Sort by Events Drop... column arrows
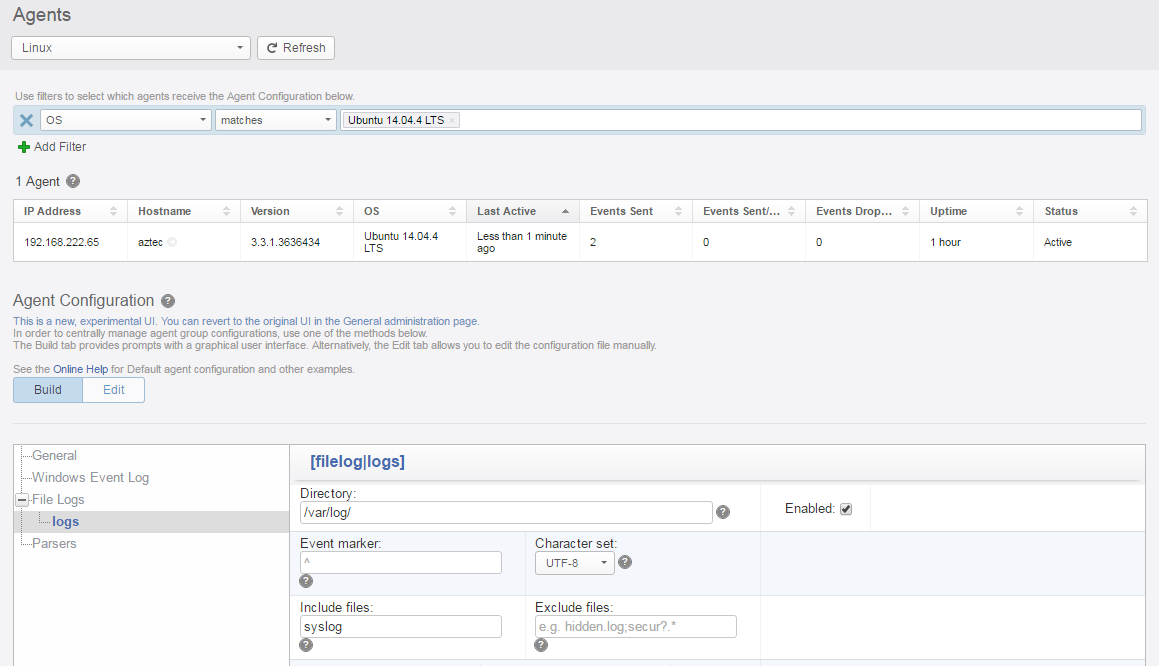The width and height of the screenshot is (1159, 666). [905, 211]
